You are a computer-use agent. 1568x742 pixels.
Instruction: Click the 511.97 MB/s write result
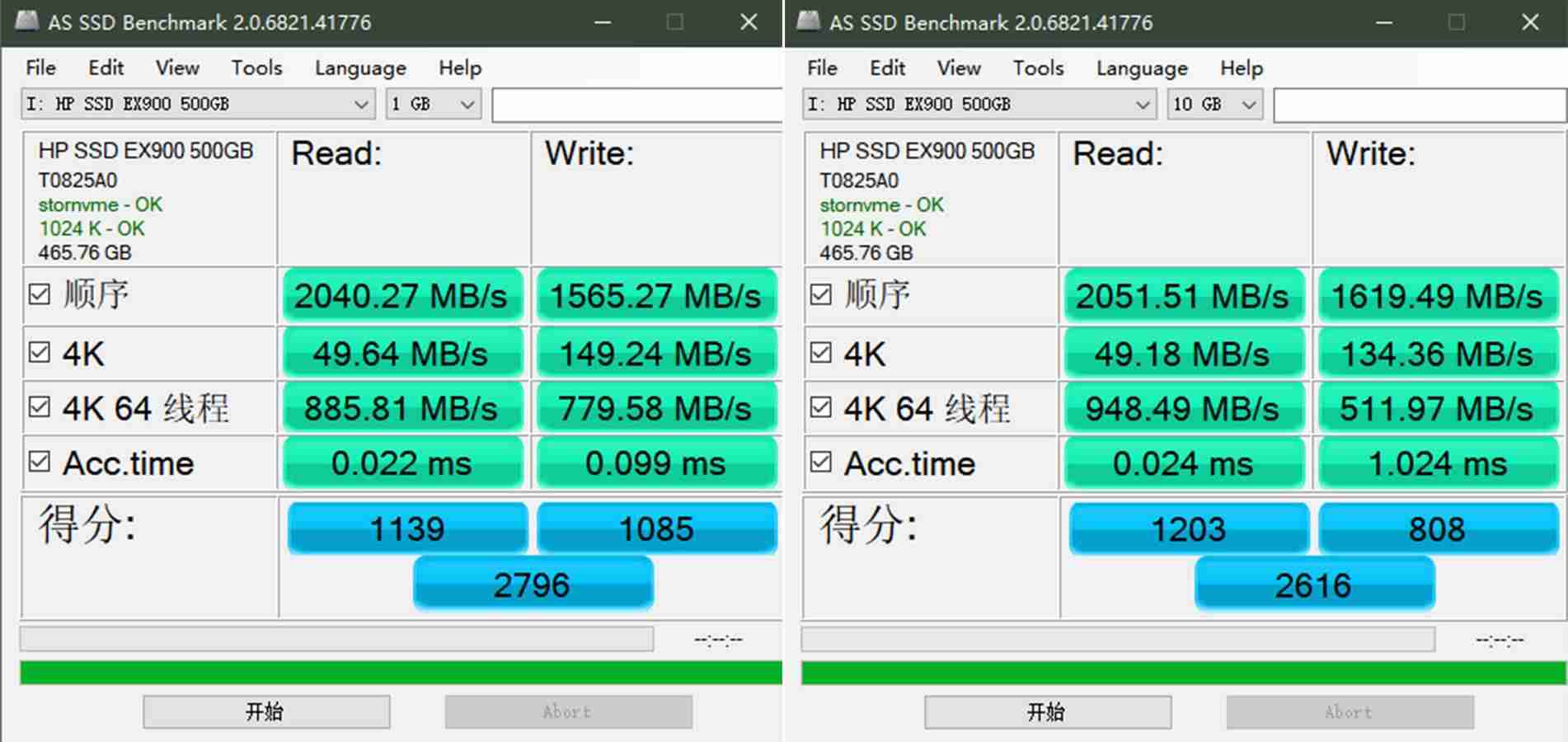point(1438,408)
